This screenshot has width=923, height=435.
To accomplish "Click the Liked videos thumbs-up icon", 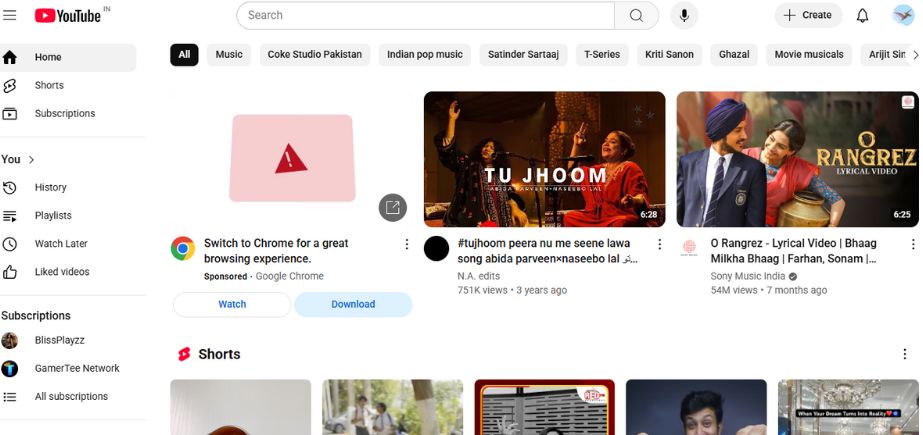I will (x=9, y=272).
